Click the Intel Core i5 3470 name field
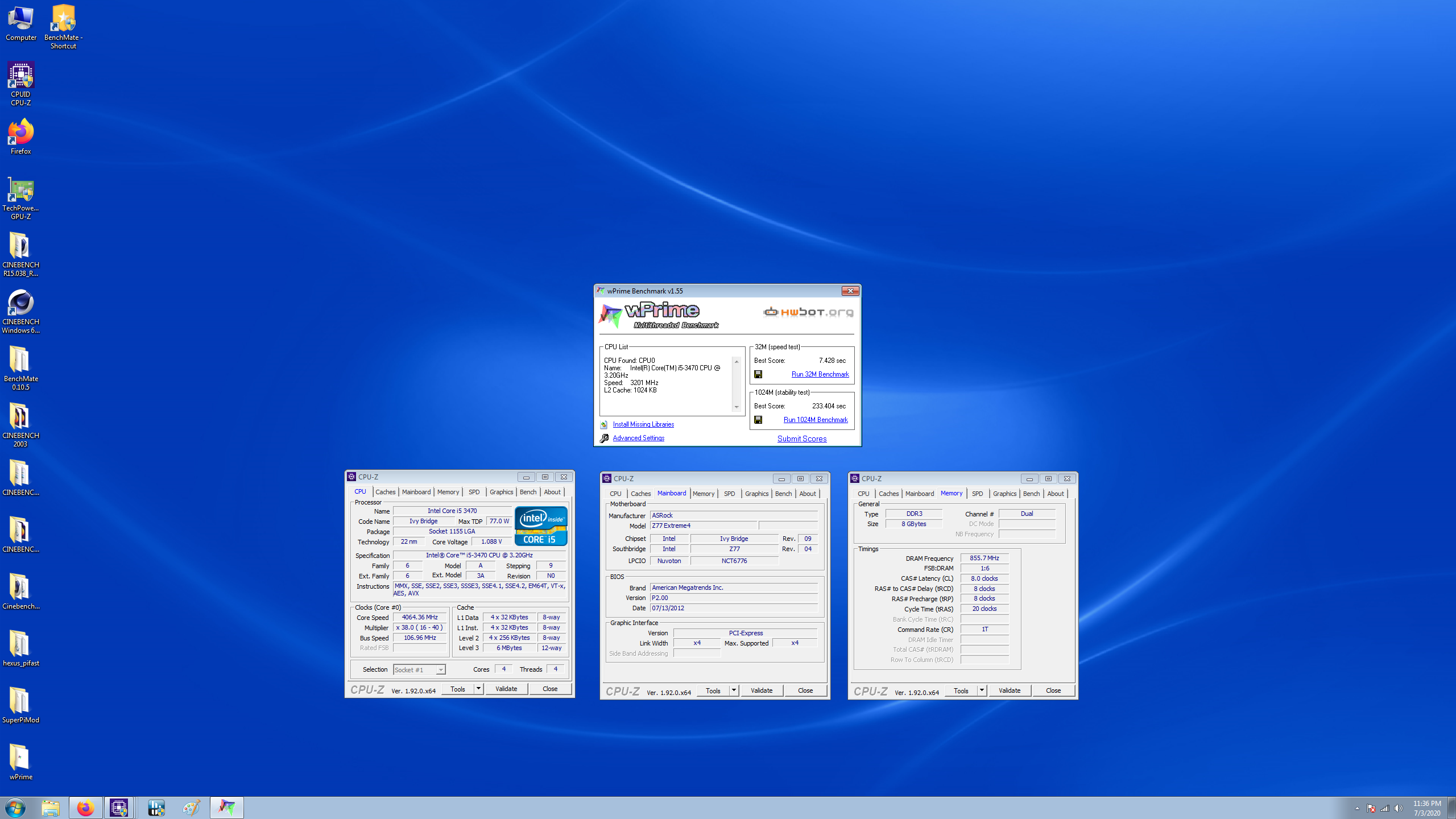This screenshot has width=1456, height=819. click(x=453, y=511)
